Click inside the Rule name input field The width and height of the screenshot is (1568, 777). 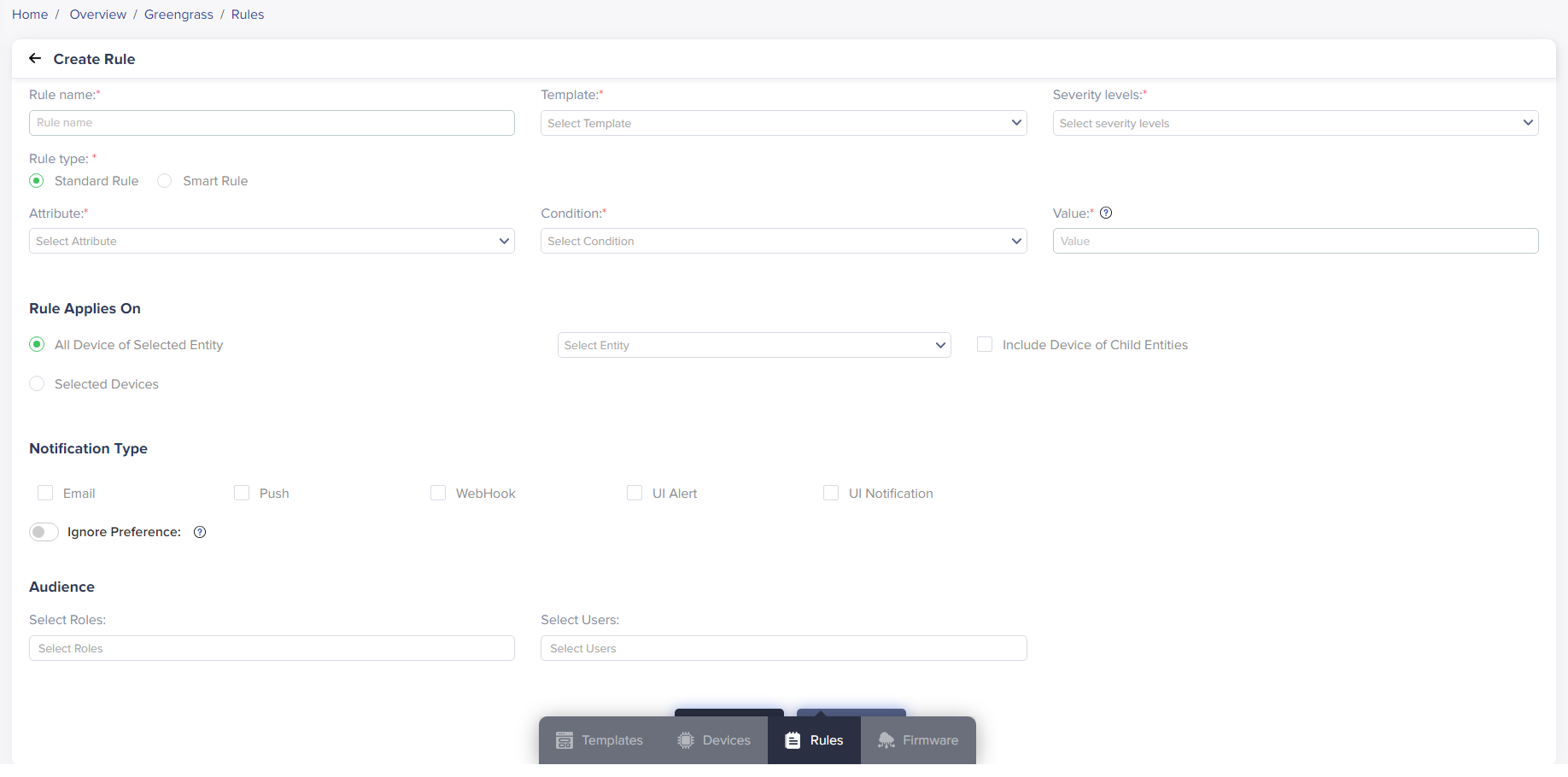[271, 123]
